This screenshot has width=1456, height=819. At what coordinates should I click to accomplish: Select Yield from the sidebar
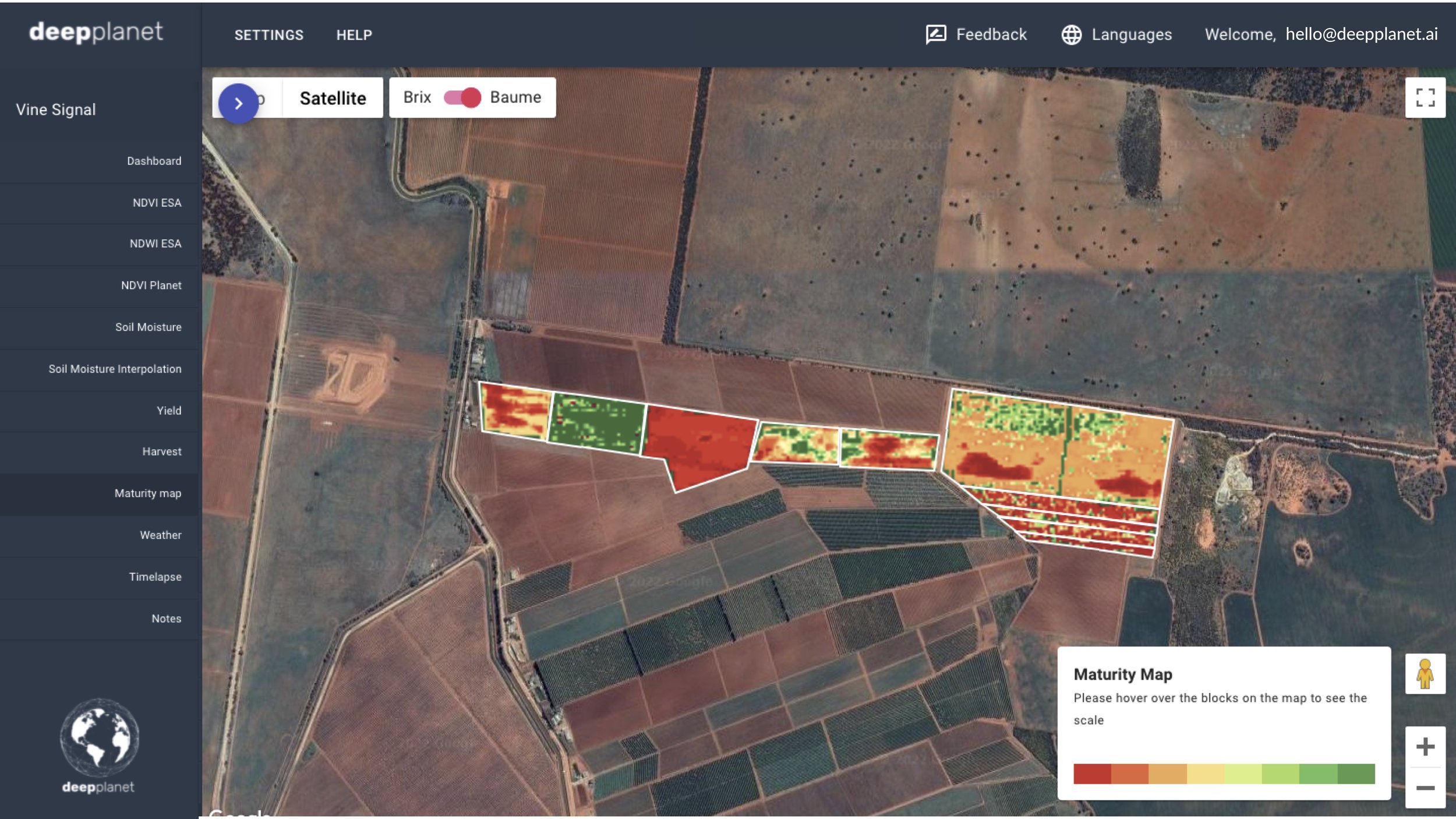click(168, 410)
